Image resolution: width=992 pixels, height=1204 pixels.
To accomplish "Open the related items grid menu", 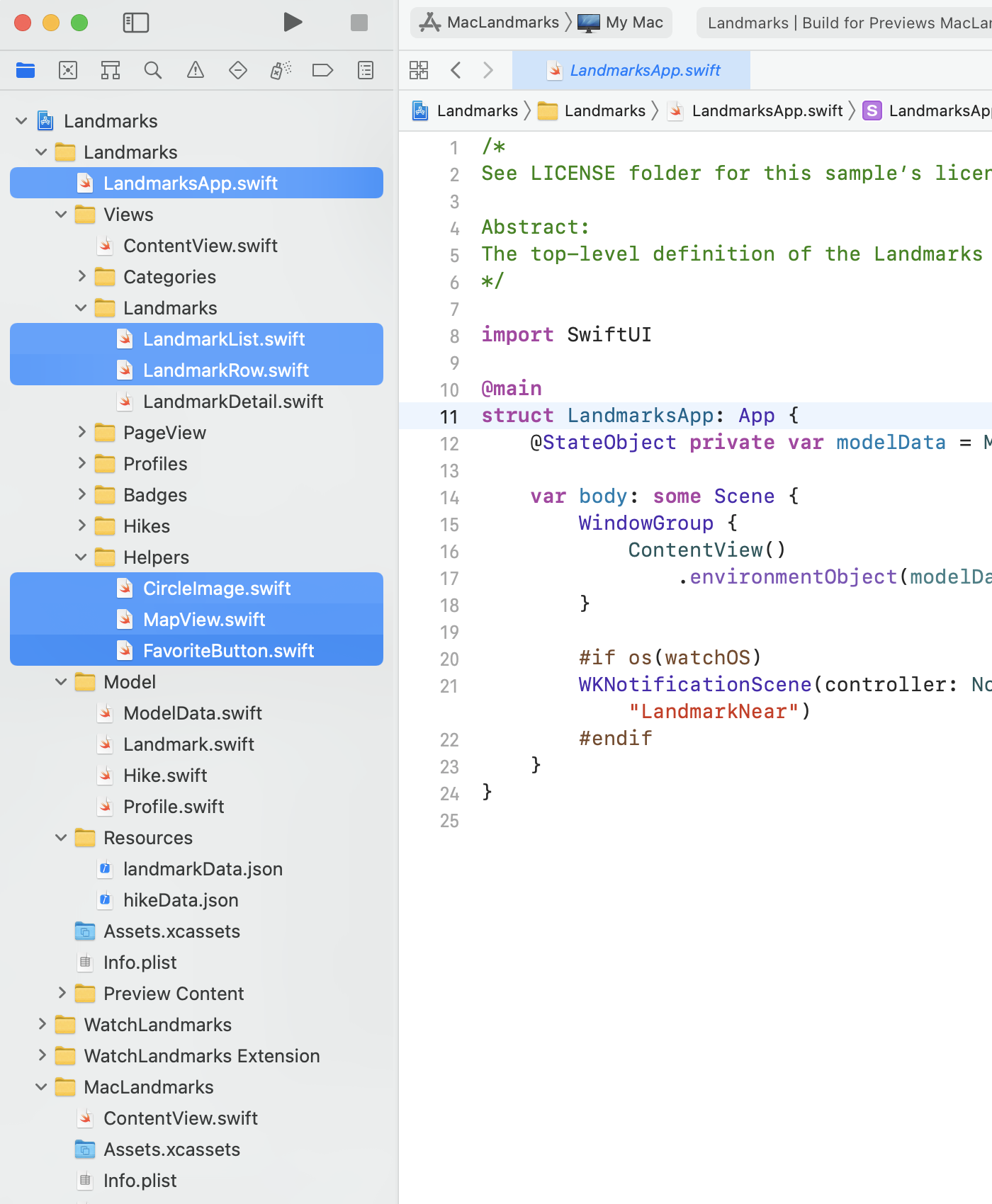I will (x=419, y=70).
